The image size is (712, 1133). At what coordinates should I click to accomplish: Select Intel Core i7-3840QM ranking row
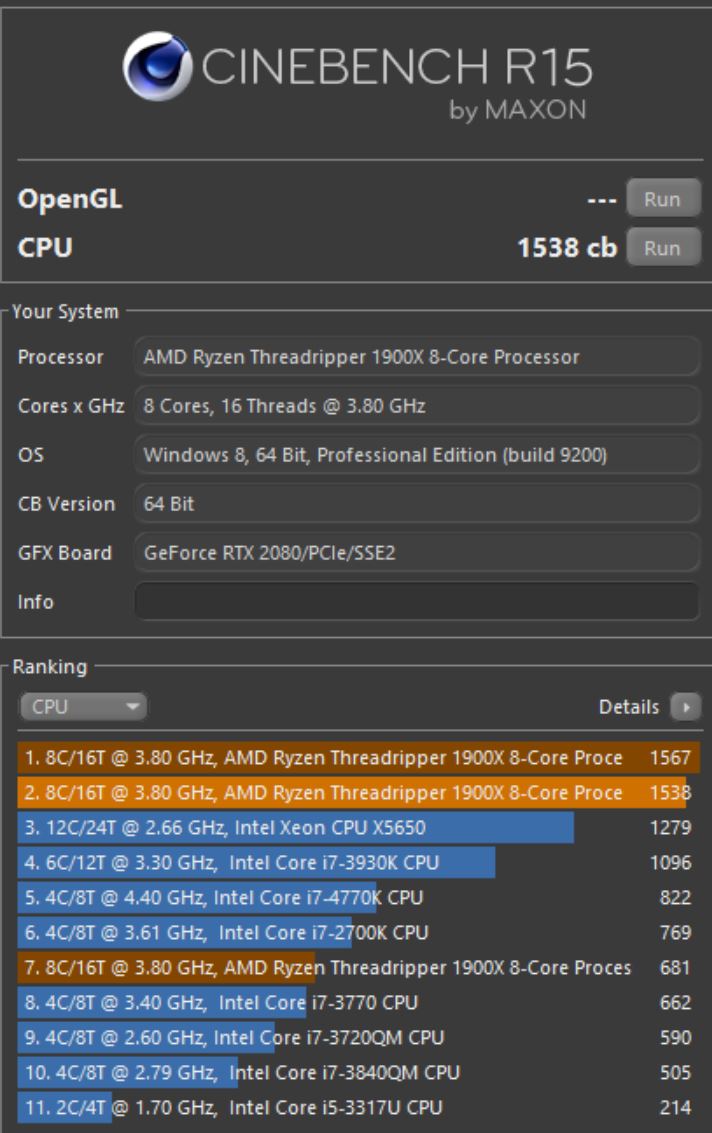357,1072
